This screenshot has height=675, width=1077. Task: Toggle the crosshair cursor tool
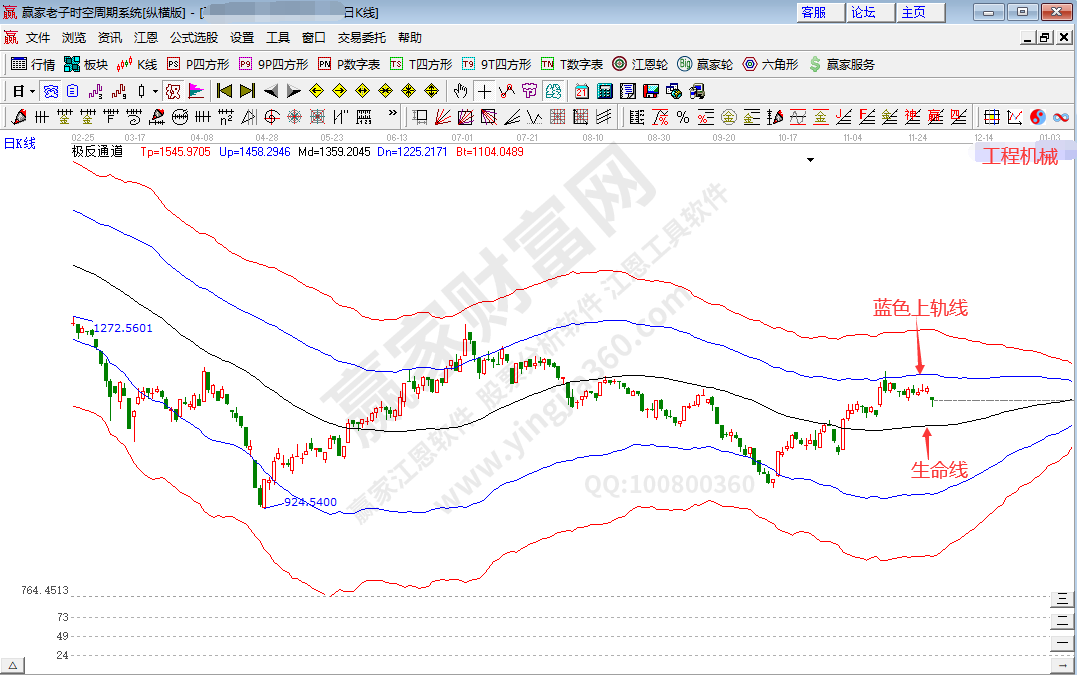pos(484,91)
